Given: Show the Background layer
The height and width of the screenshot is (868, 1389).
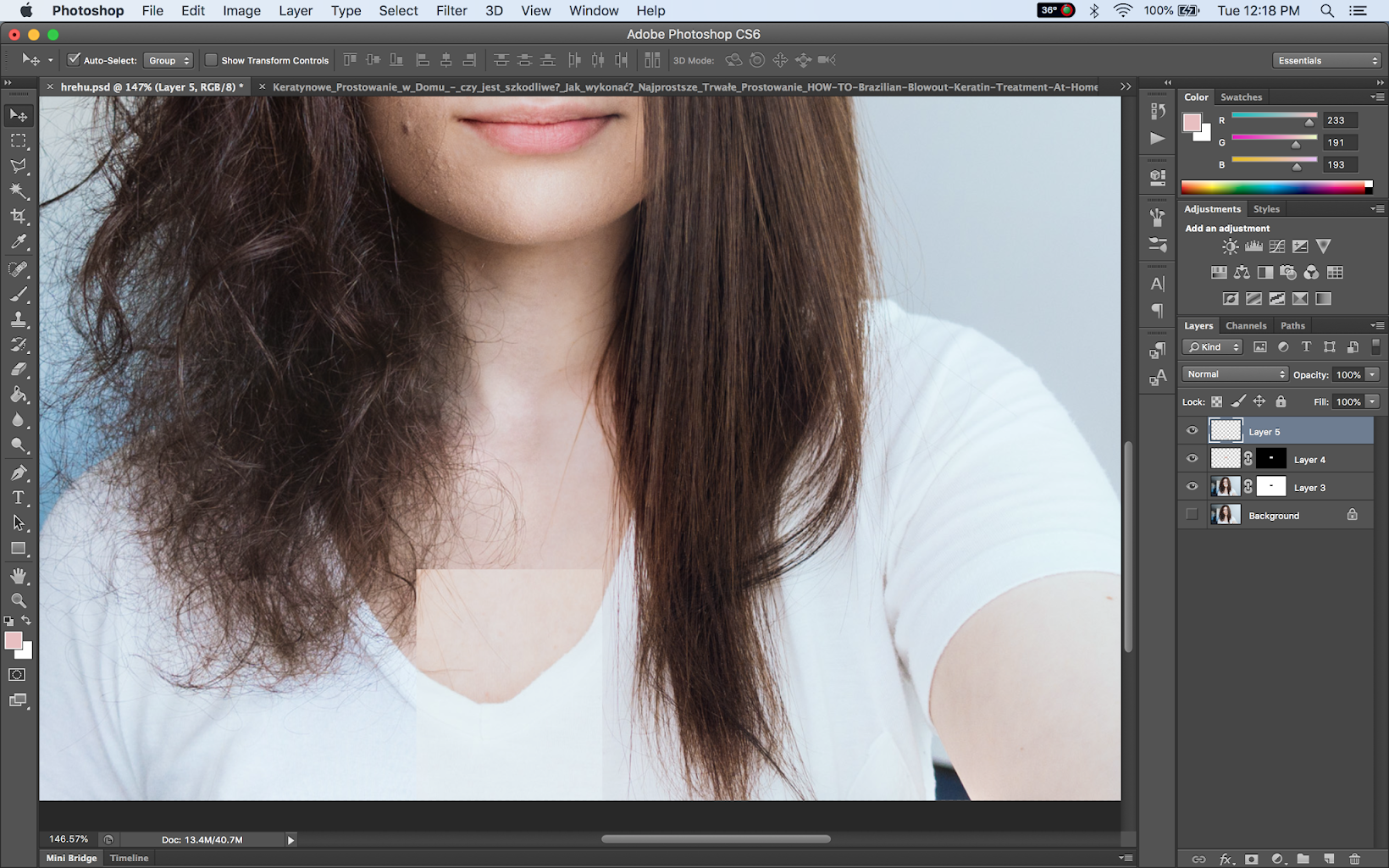Looking at the screenshot, I should (x=1192, y=515).
